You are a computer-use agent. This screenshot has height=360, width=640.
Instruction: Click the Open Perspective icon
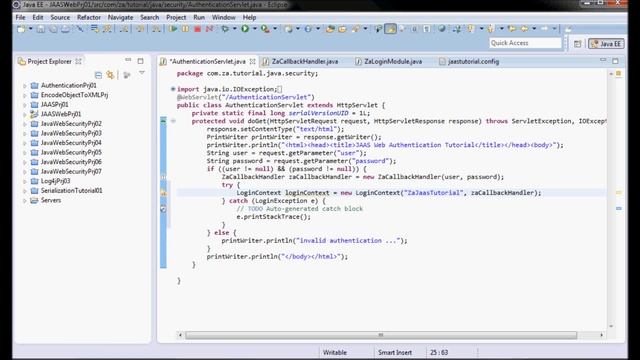[x=577, y=44]
